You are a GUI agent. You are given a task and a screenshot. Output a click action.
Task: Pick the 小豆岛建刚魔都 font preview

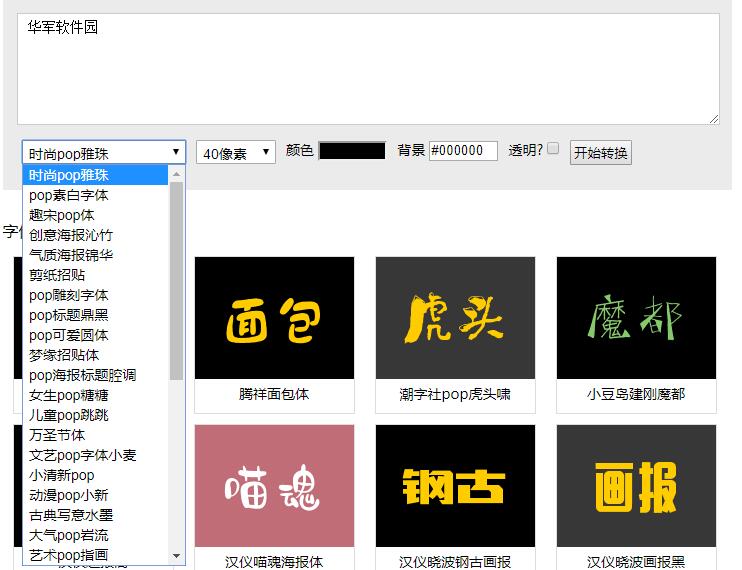point(636,318)
